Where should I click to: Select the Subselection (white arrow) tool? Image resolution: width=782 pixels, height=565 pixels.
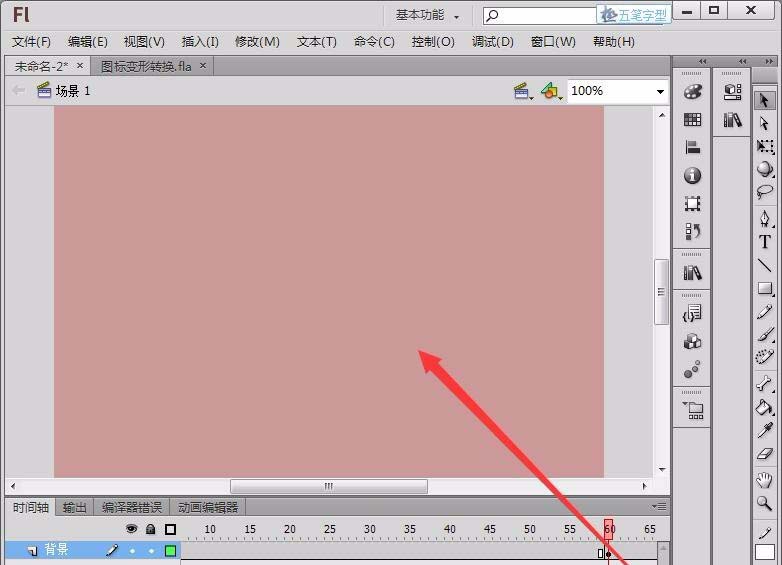click(x=764, y=123)
